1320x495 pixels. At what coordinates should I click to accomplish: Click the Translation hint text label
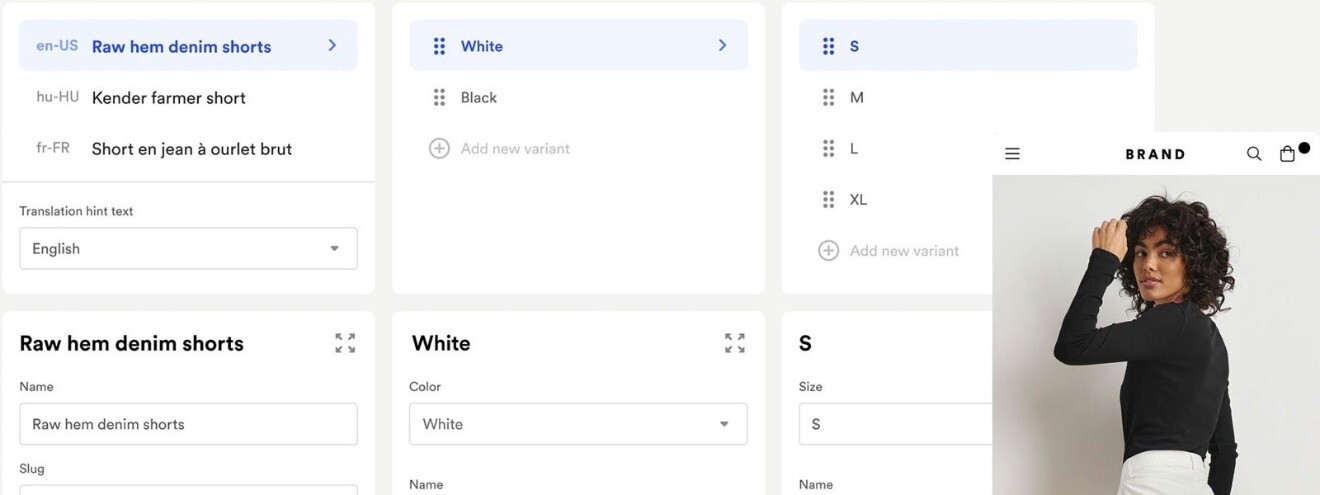click(76, 211)
